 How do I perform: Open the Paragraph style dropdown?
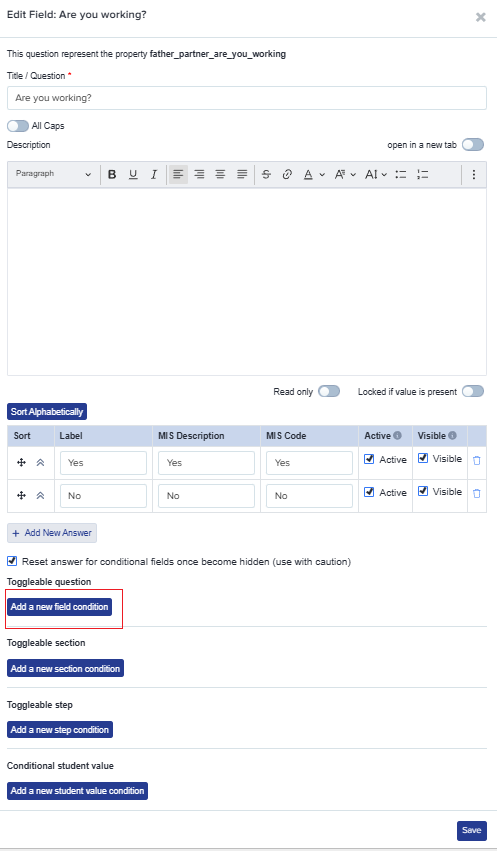(54, 174)
